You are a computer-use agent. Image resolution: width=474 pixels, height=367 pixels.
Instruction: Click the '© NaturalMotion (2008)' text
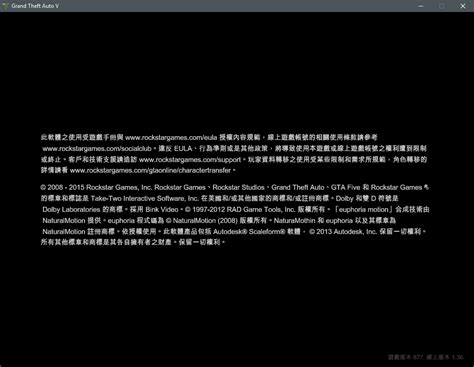point(202,220)
